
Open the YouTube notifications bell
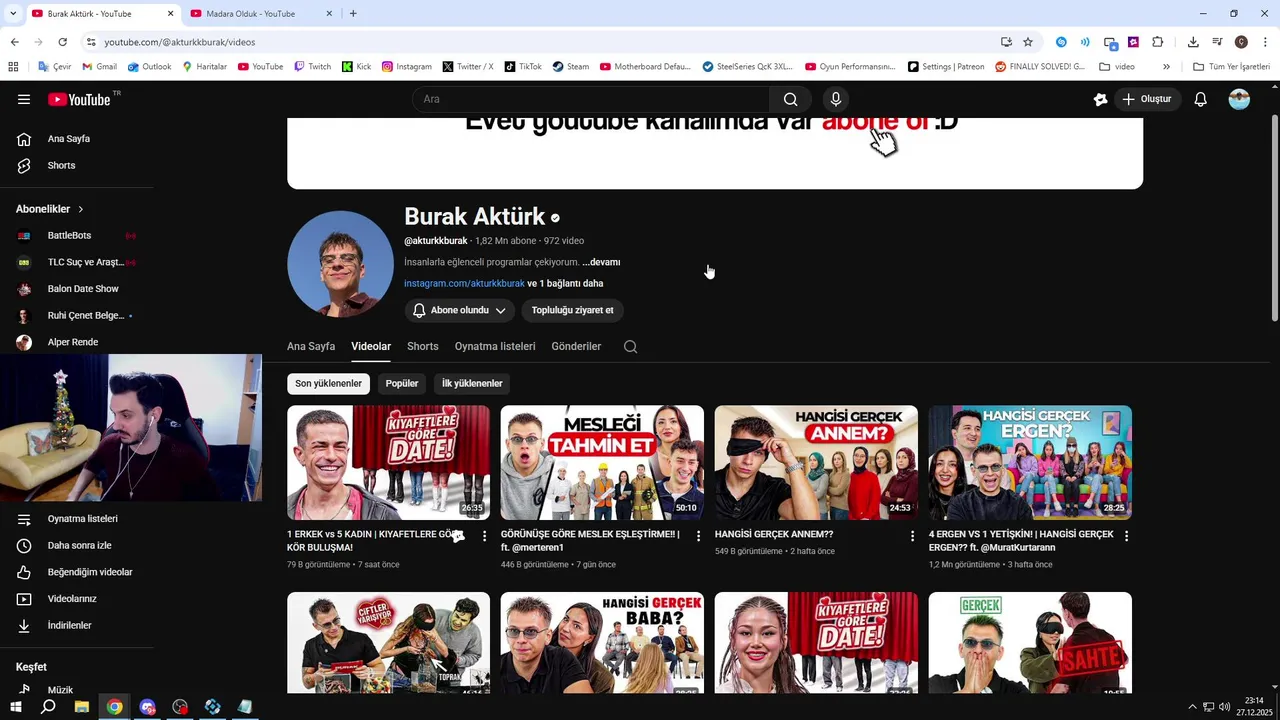click(x=1201, y=99)
